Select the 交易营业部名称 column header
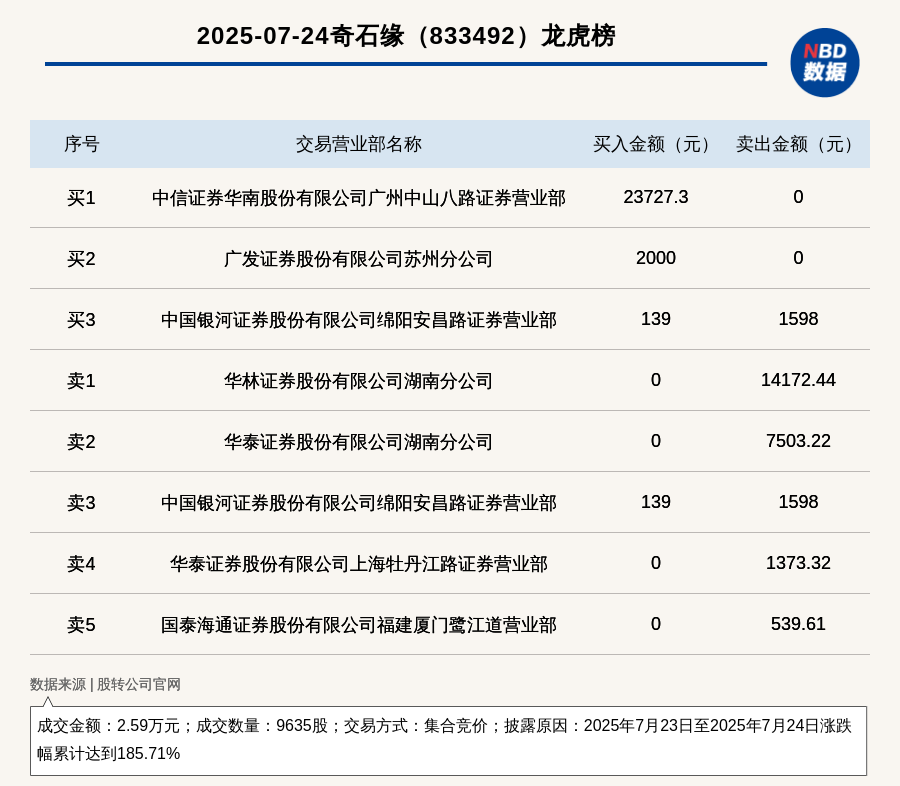Screen dimensions: 900x786 [359, 144]
